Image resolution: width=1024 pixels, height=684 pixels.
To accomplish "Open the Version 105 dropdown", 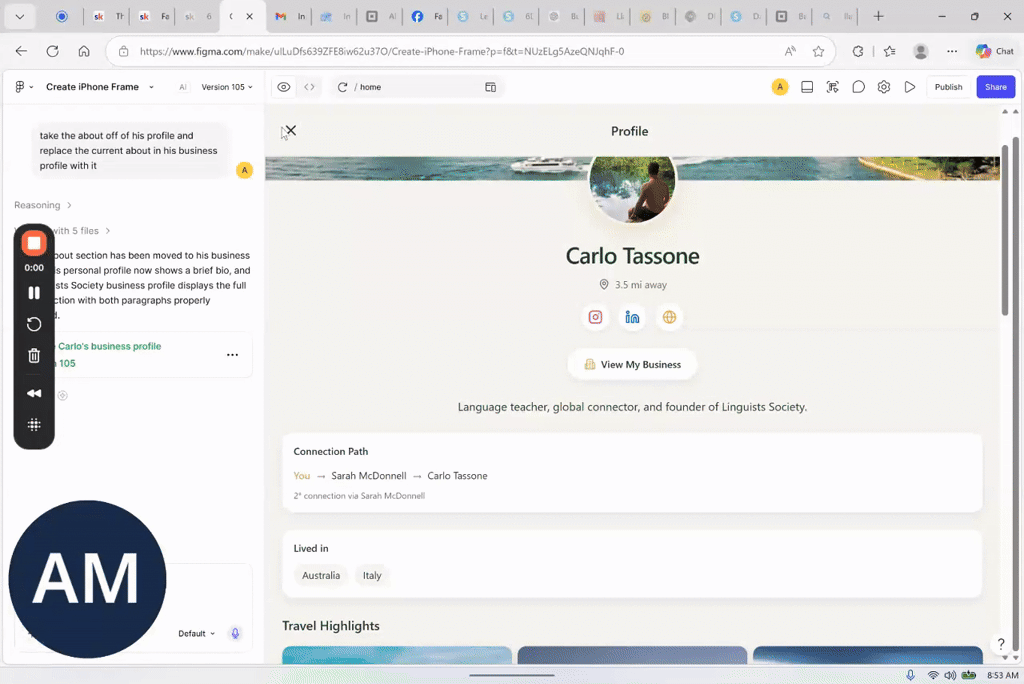I will coord(227,87).
